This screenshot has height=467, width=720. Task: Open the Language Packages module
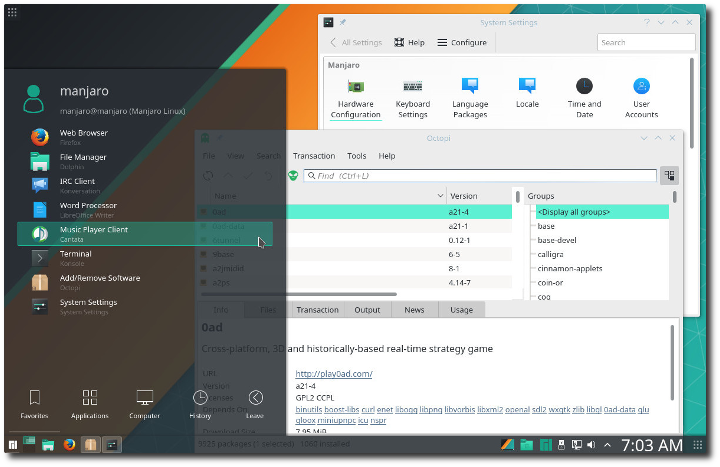(x=469, y=96)
